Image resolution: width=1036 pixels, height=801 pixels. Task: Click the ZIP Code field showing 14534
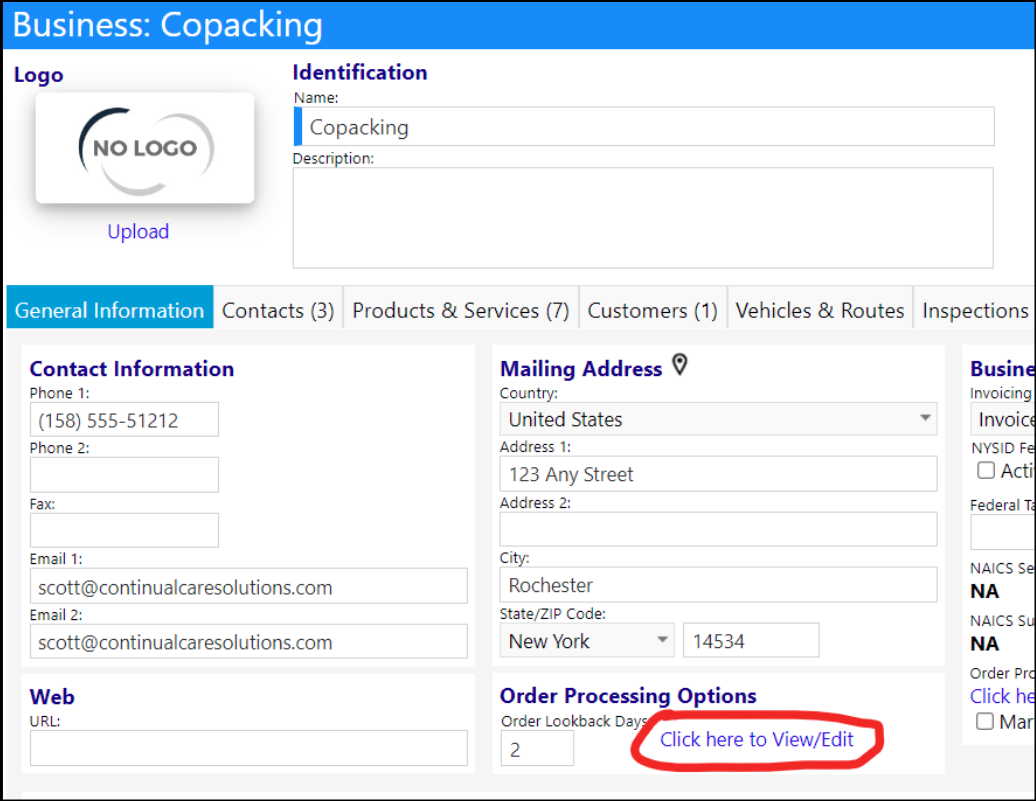coord(751,640)
